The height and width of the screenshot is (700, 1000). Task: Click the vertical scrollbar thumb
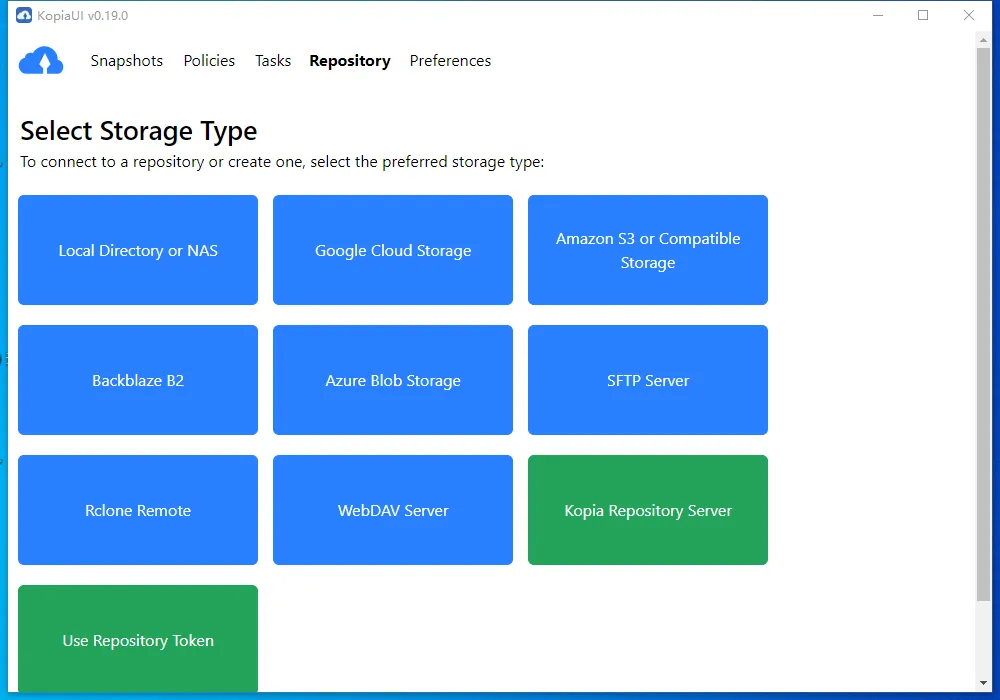pos(983,324)
